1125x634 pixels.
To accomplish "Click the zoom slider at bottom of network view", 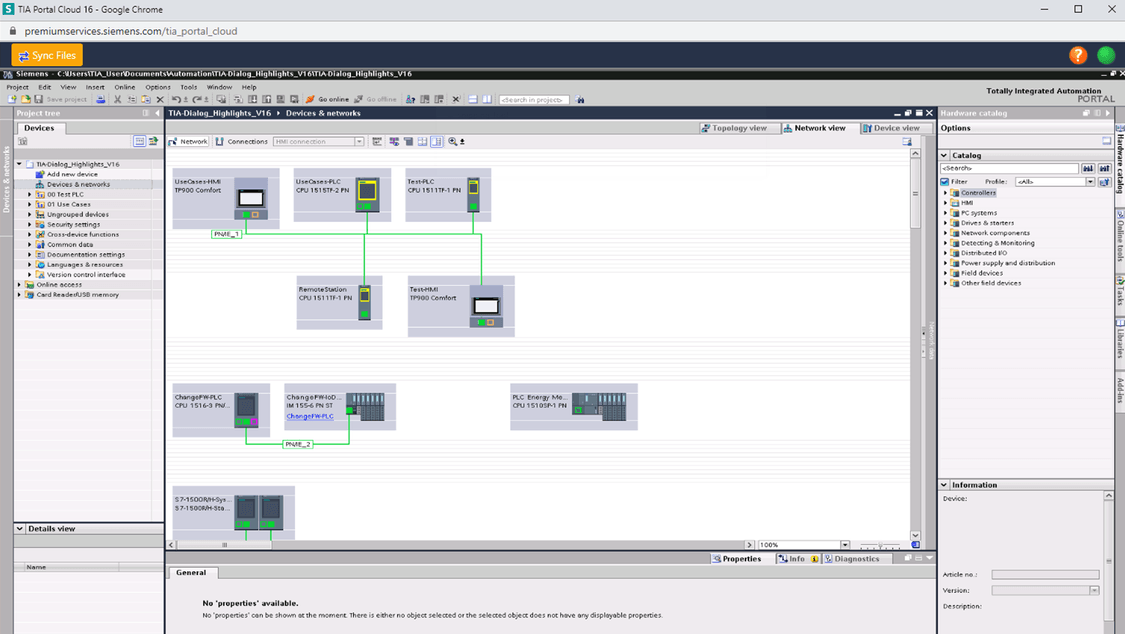I will [x=880, y=546].
